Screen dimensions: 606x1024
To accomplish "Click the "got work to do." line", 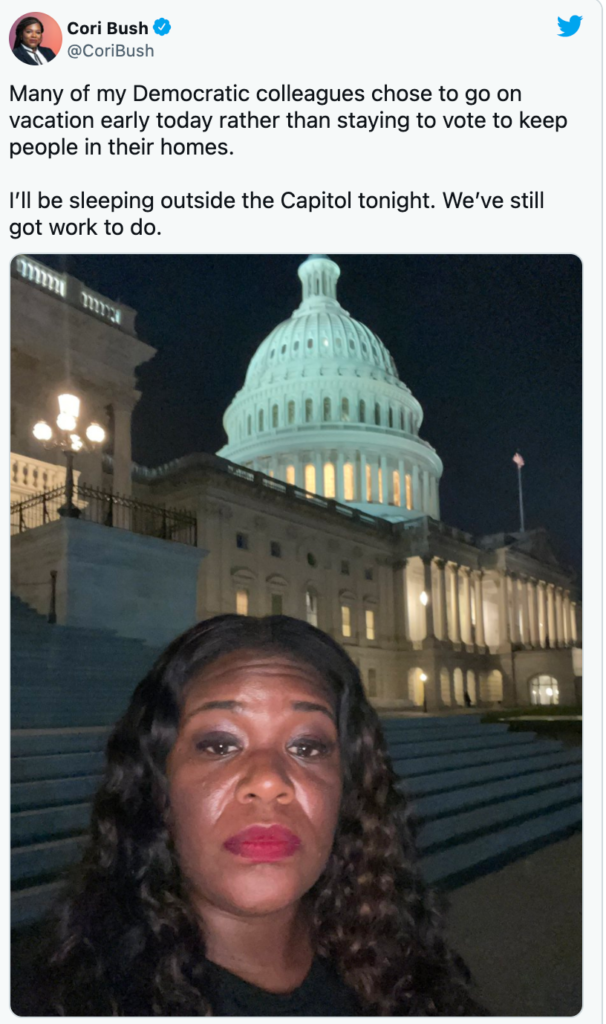I will 85,227.
